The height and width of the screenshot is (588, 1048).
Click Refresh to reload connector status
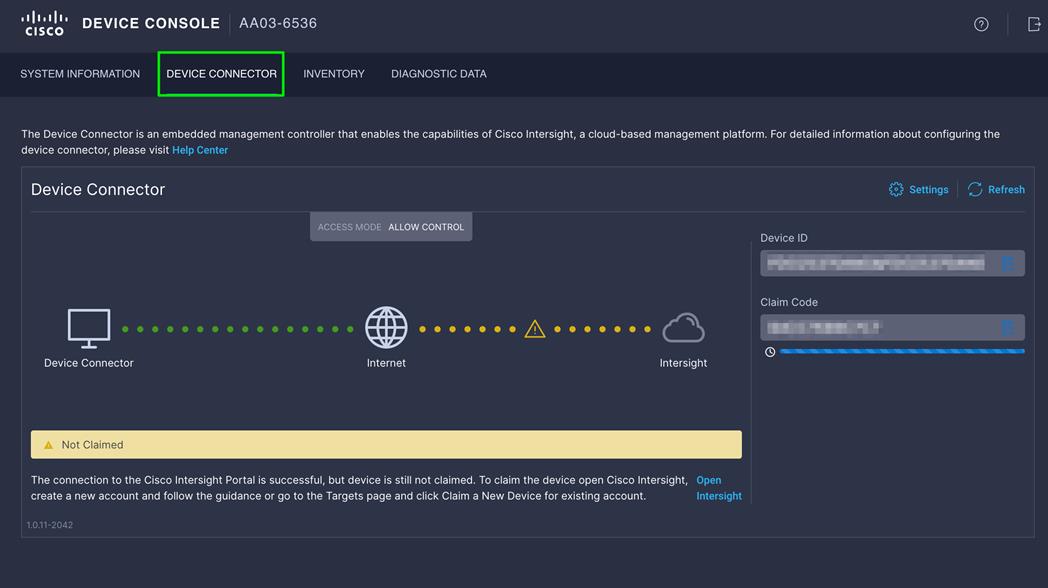point(995,189)
